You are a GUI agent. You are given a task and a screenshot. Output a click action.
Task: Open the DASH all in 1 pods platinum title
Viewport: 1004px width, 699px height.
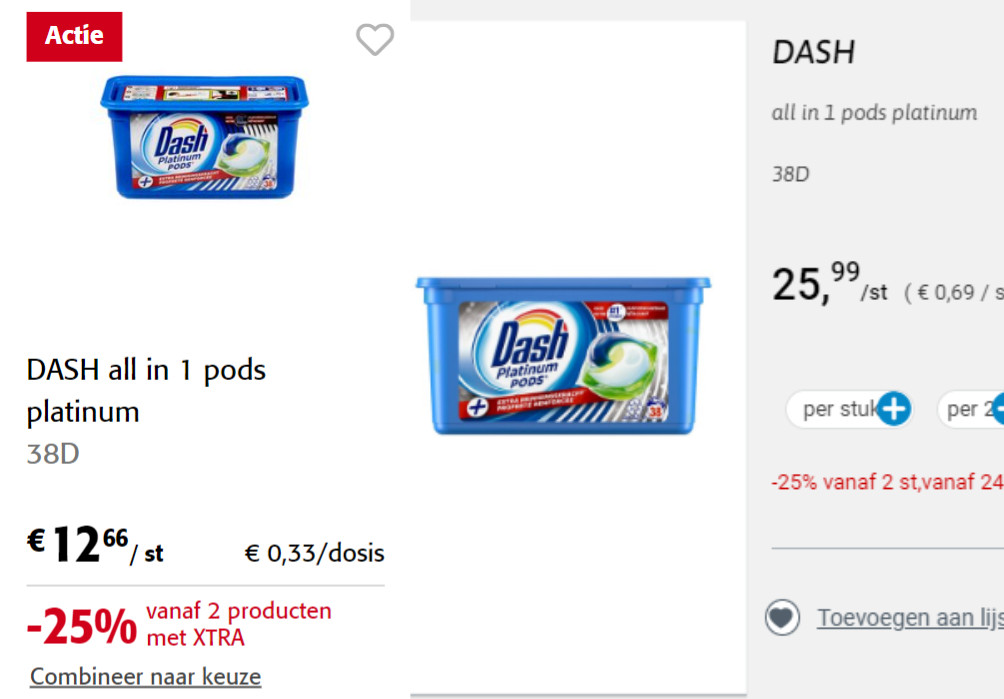click(x=146, y=390)
